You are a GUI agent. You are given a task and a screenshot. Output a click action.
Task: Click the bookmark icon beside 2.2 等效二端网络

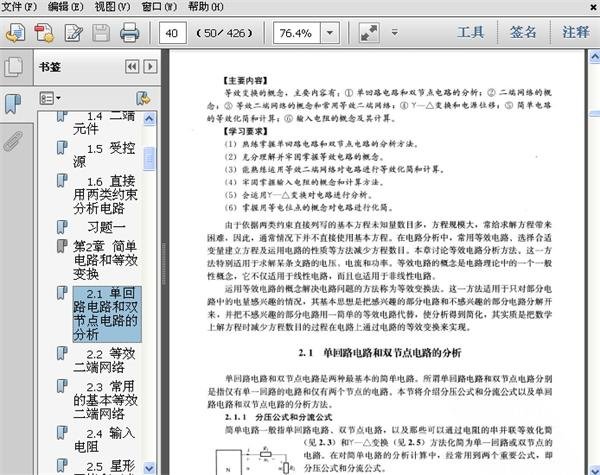coord(62,353)
